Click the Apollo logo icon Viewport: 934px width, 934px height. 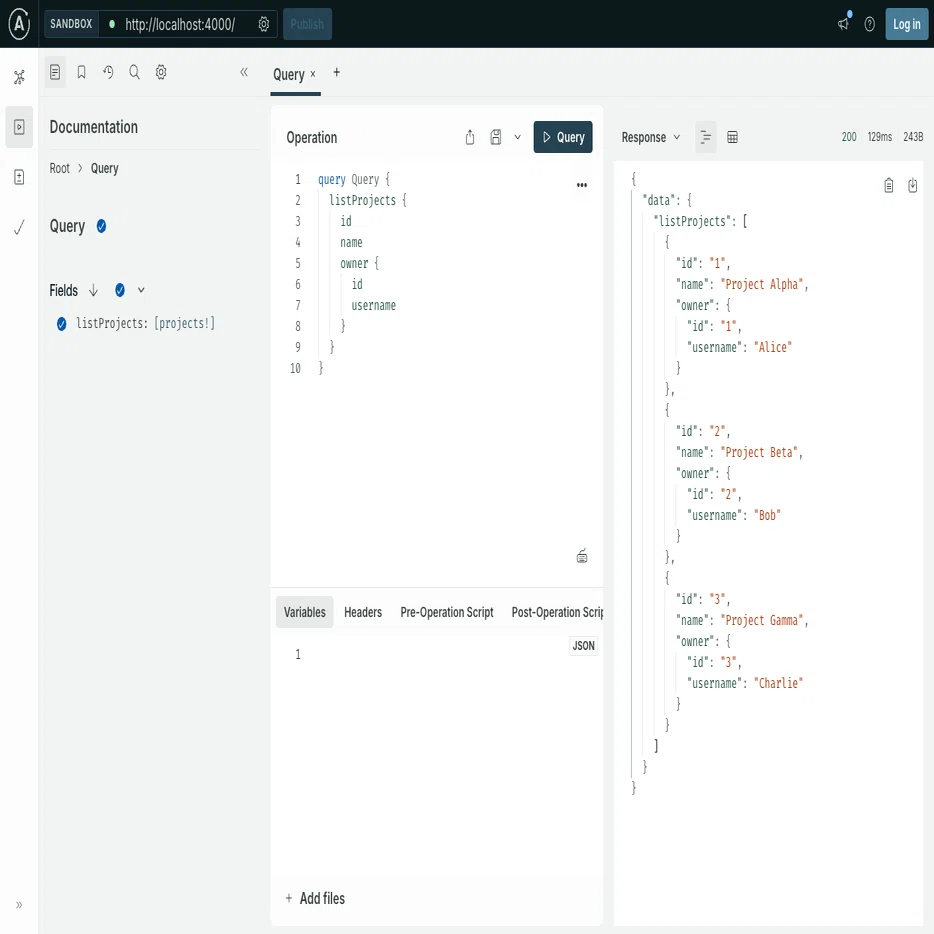(x=19, y=24)
